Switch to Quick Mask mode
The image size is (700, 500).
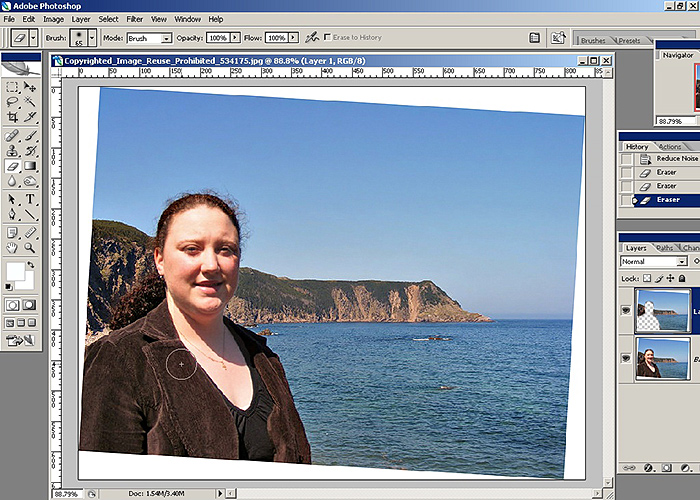coord(29,305)
